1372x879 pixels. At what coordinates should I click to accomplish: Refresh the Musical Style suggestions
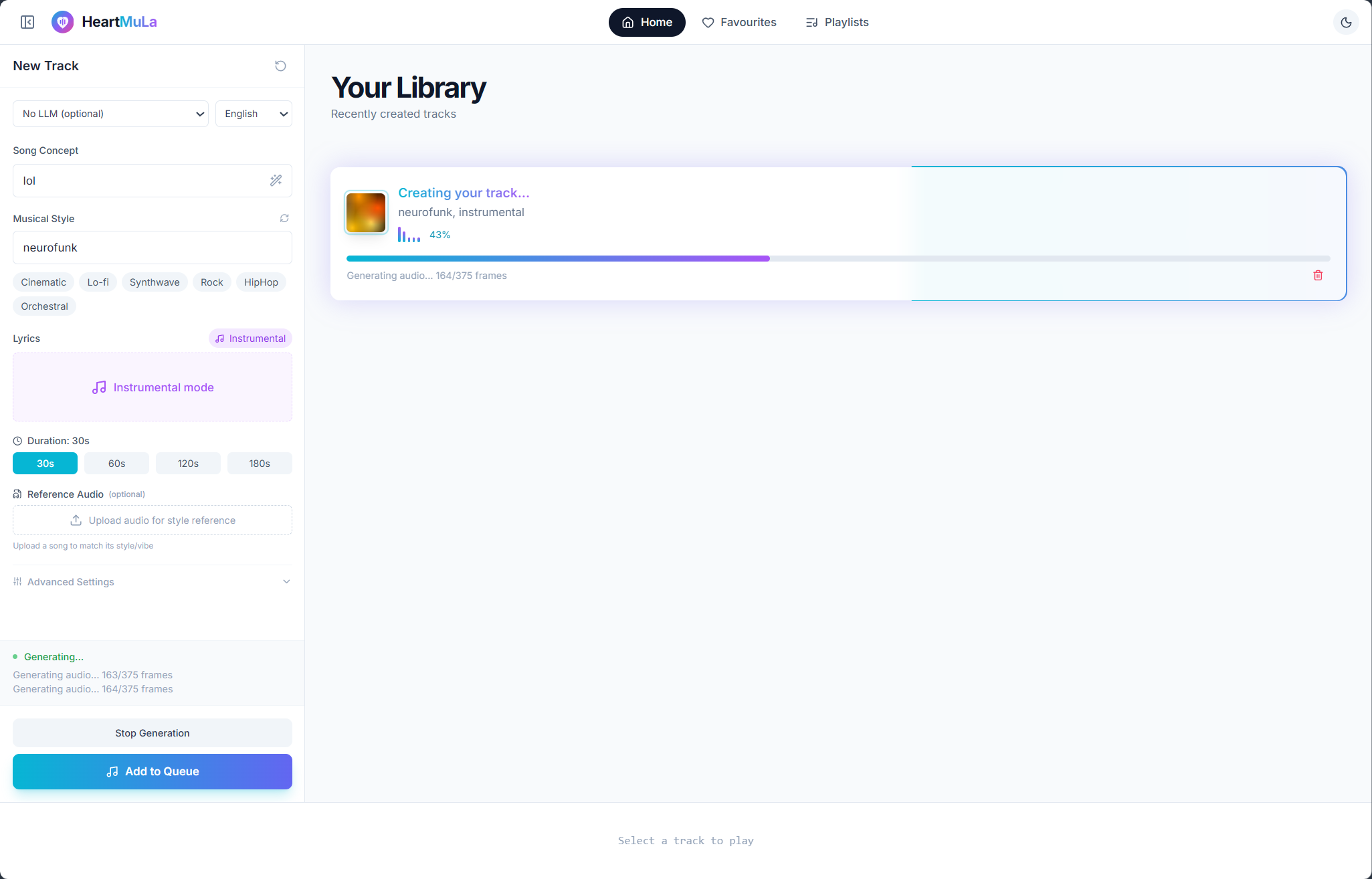point(284,218)
